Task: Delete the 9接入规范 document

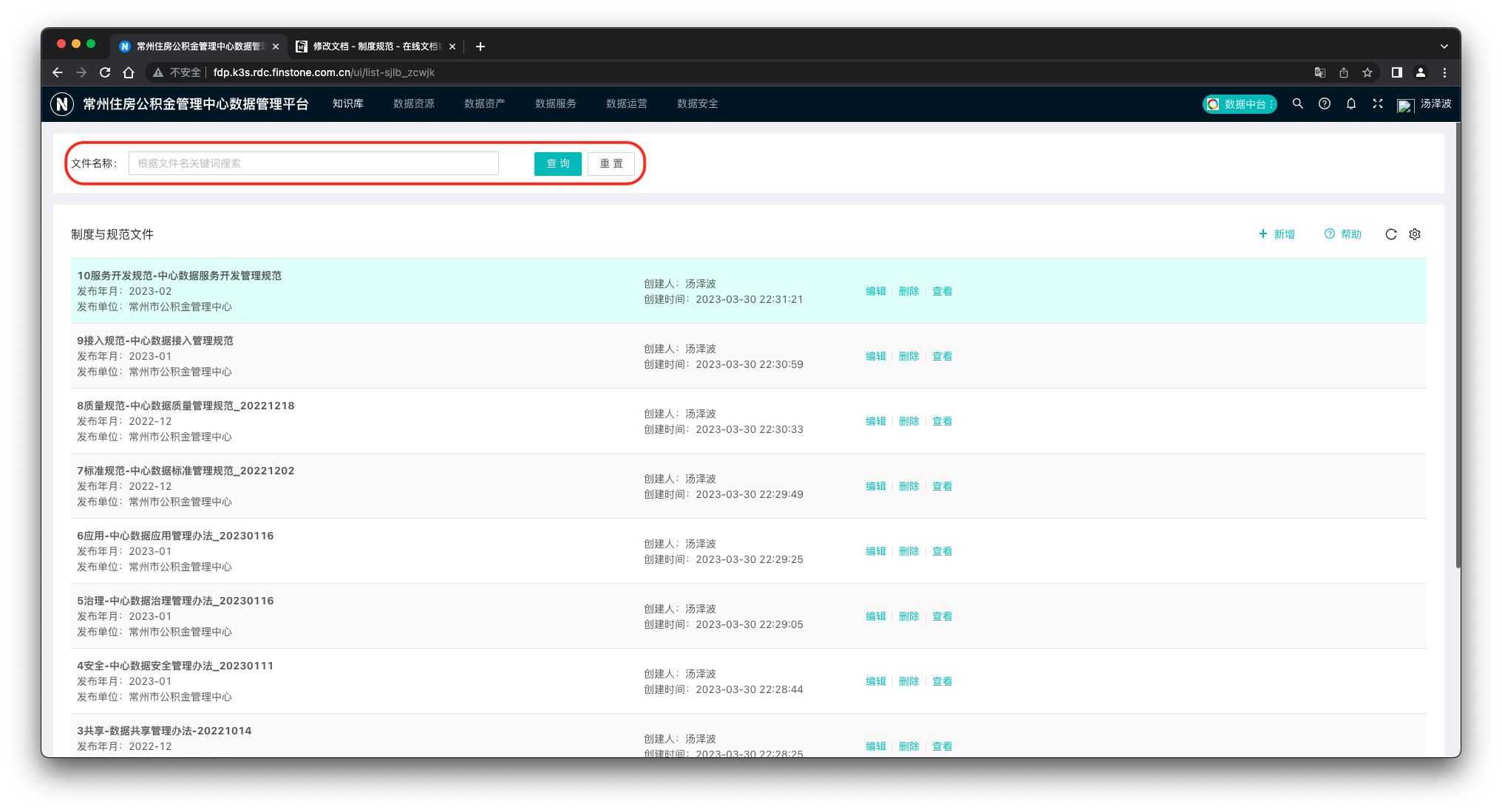Action: (909, 356)
